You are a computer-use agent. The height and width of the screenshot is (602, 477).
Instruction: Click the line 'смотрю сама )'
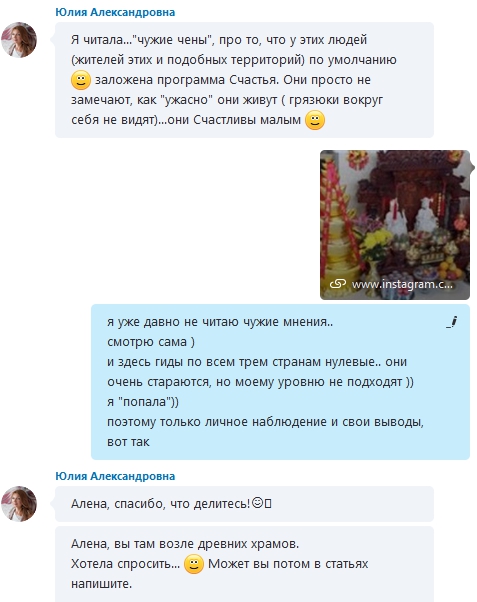click(151, 342)
